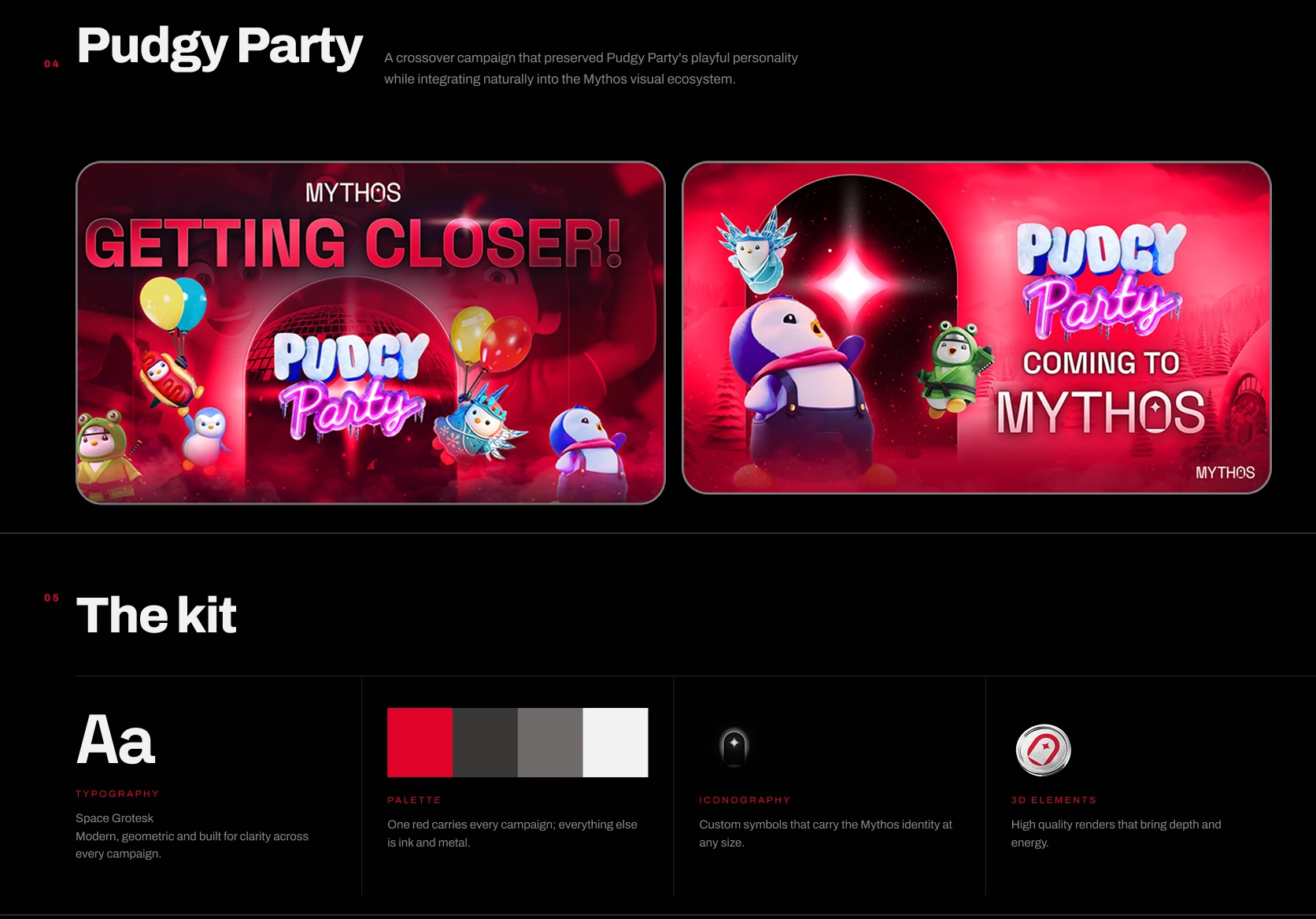1316x919 pixels.
Task: Click the text 'Custom symbols that carry the Mythos identity'
Action: click(x=818, y=825)
